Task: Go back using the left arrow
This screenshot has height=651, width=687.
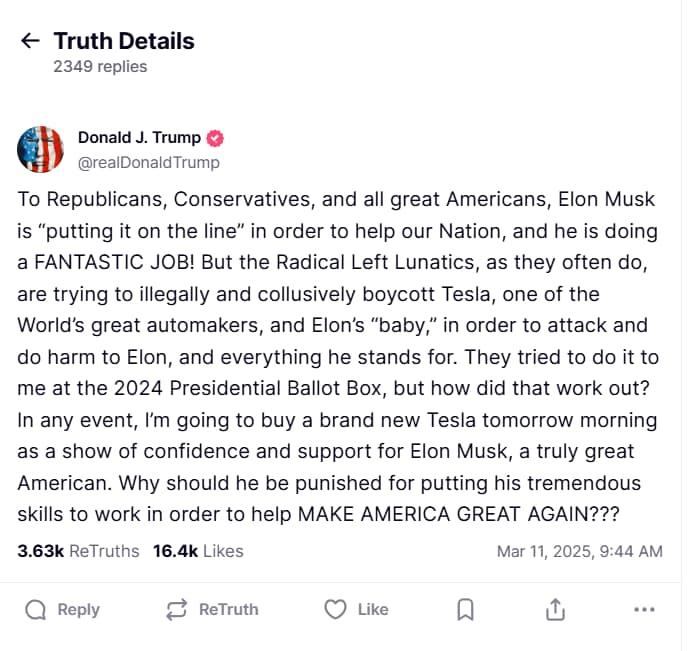Action: [31, 41]
